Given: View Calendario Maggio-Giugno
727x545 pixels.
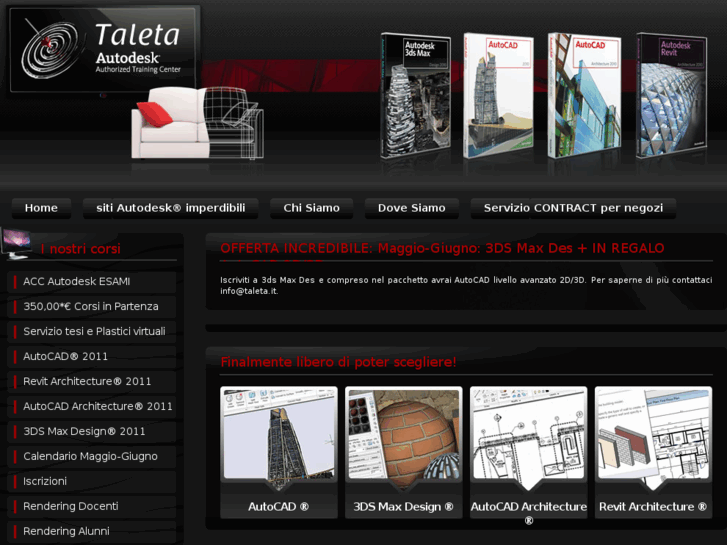Looking at the screenshot, I should coord(92,457).
